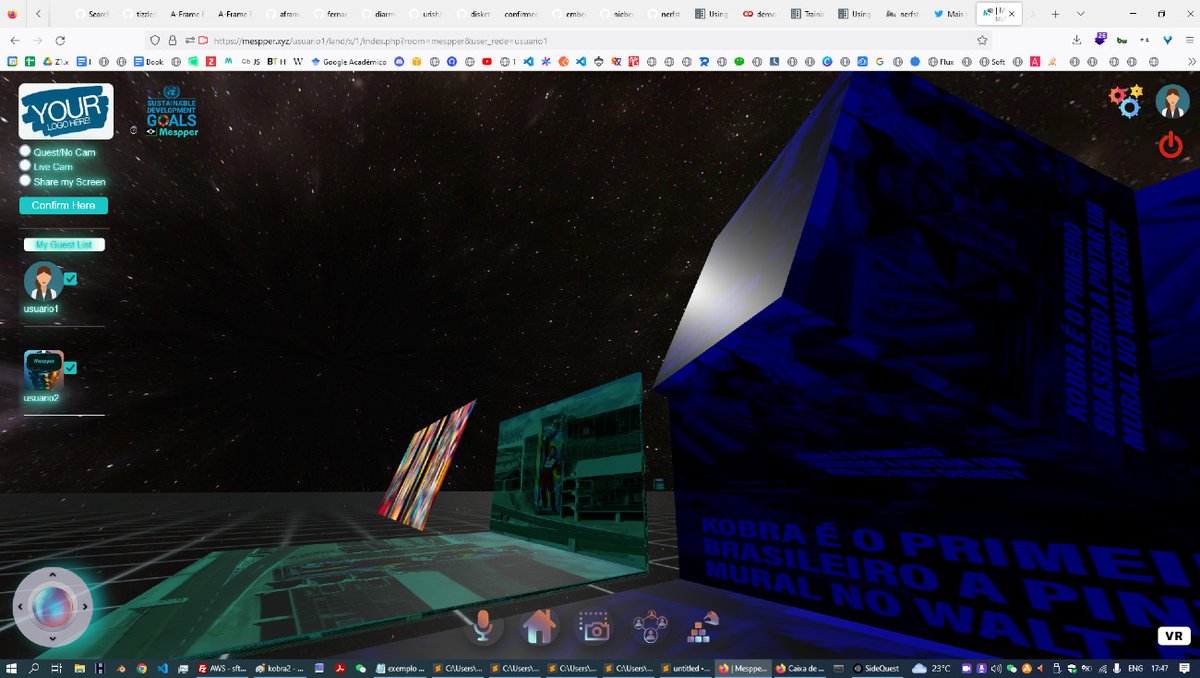Open the Windows Start menu
The image size is (1200, 678).
click(x=10, y=668)
